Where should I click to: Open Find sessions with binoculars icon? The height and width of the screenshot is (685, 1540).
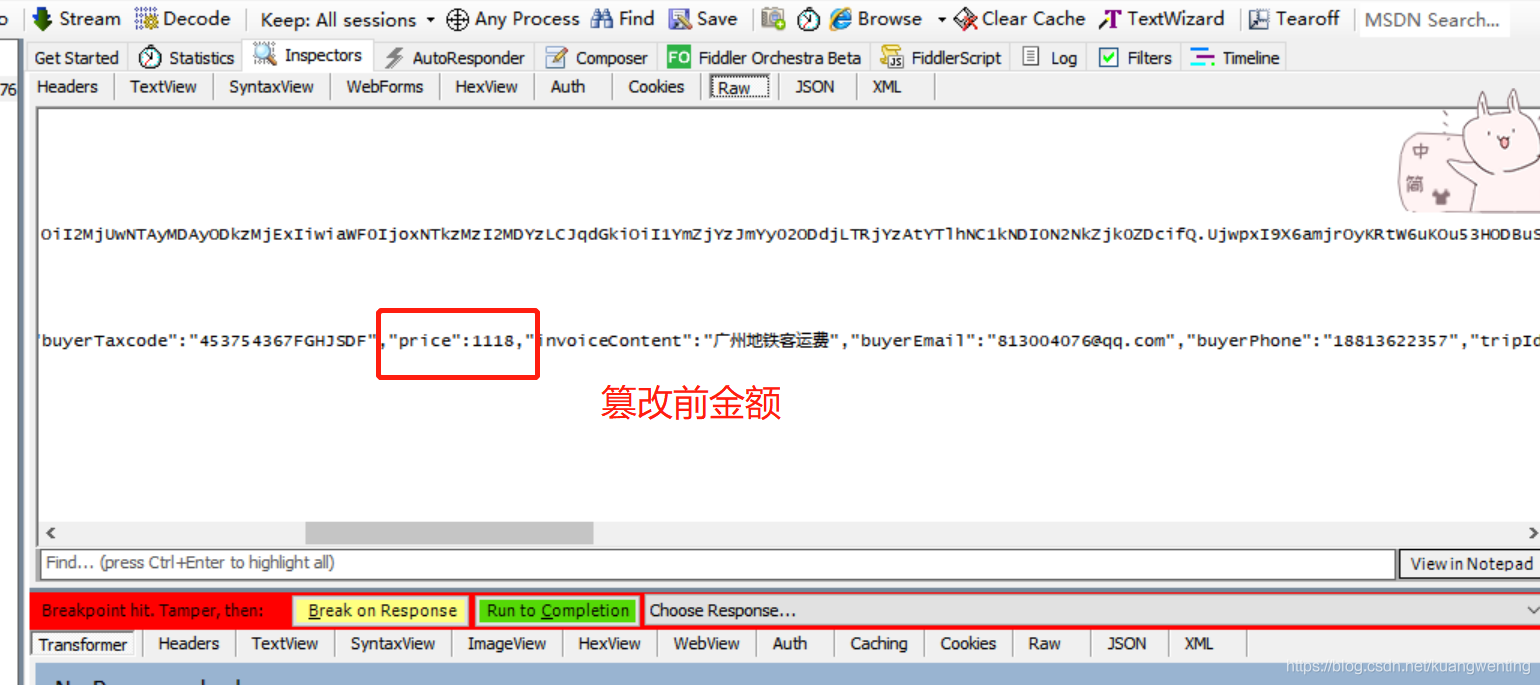pos(622,19)
